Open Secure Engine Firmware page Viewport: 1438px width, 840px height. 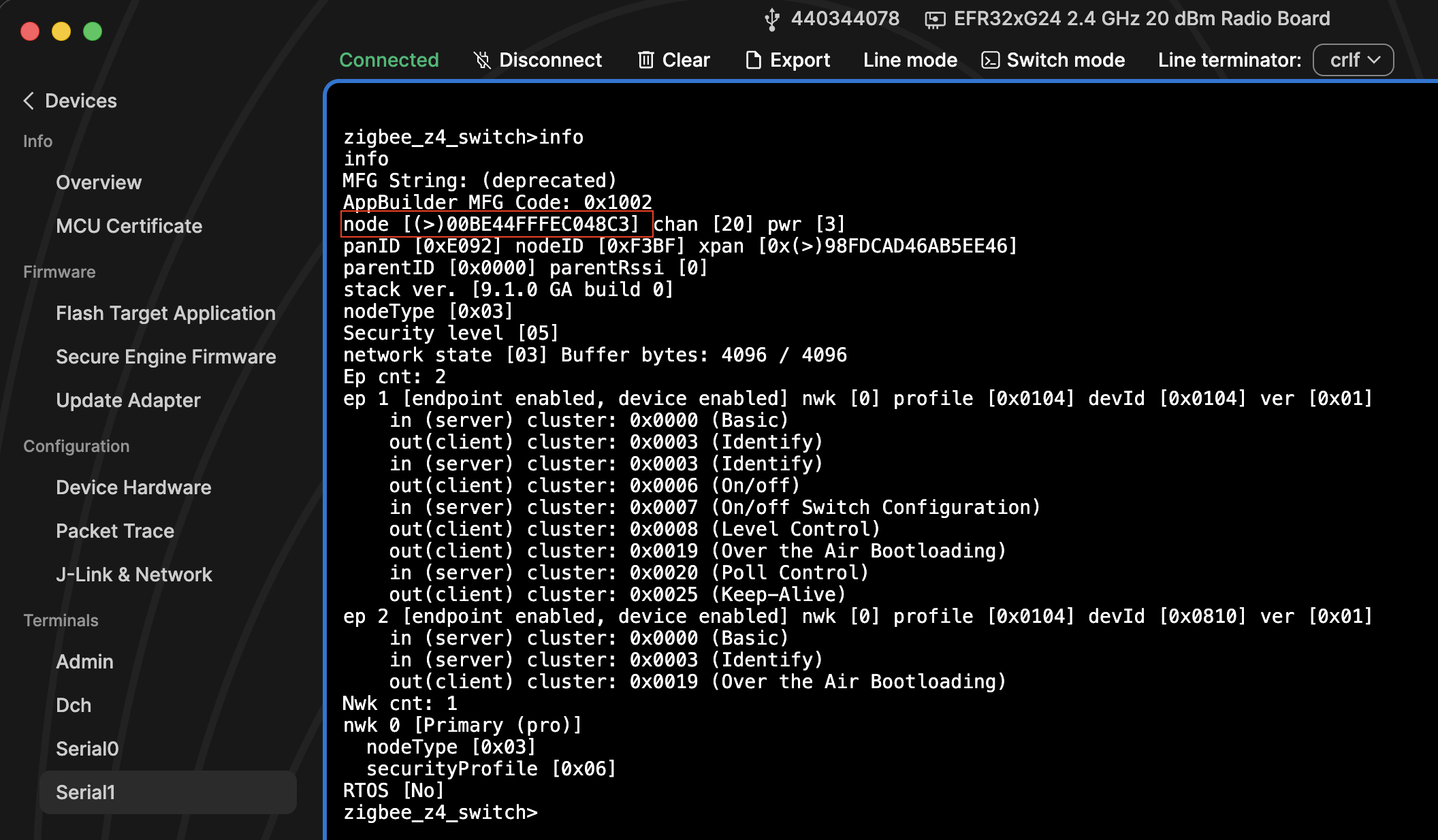[165, 357]
